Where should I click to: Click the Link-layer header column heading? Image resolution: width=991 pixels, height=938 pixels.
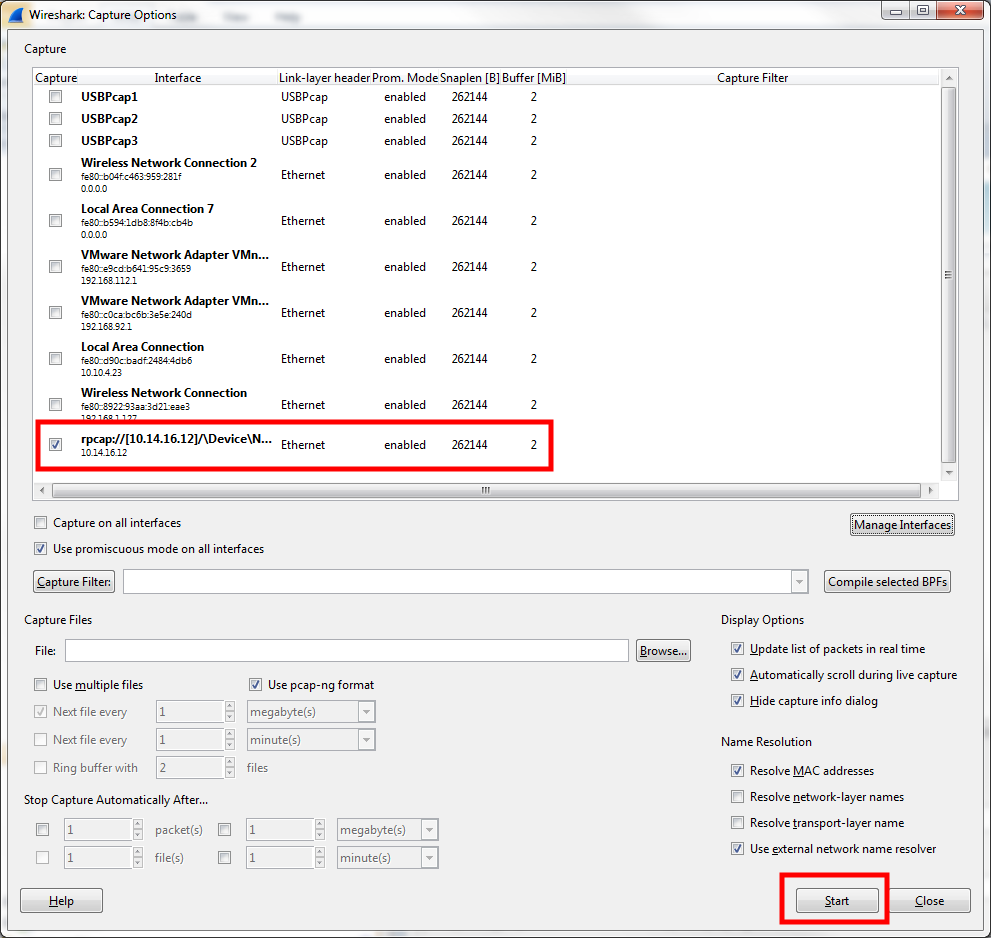(324, 78)
